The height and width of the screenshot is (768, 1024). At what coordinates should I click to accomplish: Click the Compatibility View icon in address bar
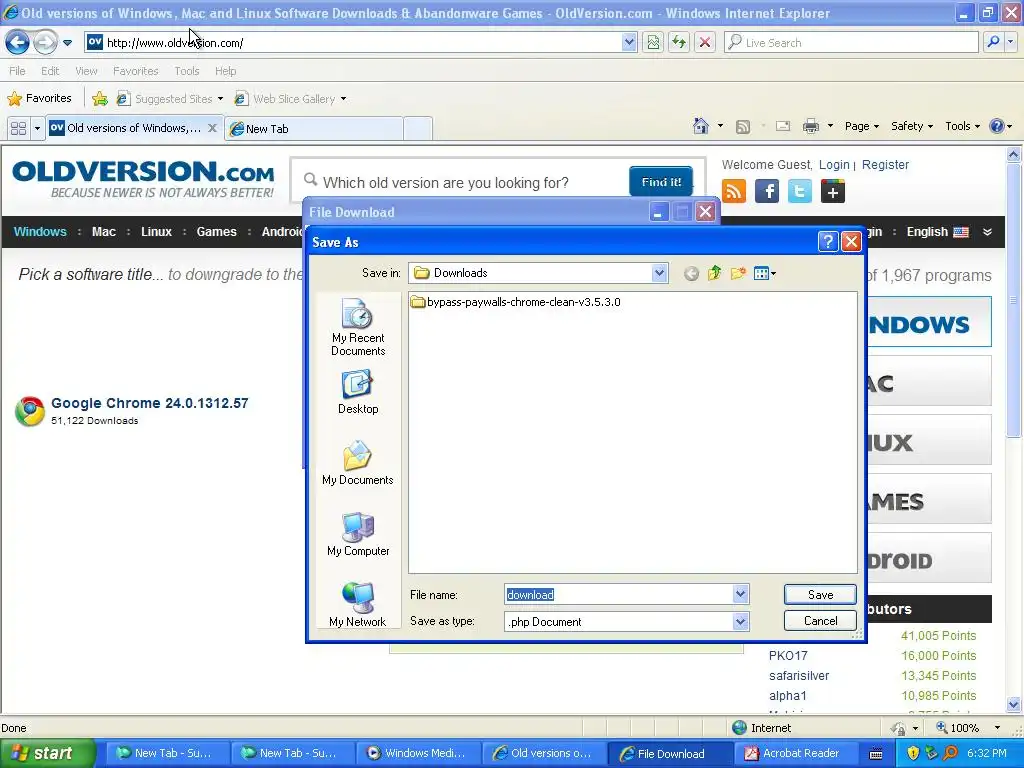(653, 43)
